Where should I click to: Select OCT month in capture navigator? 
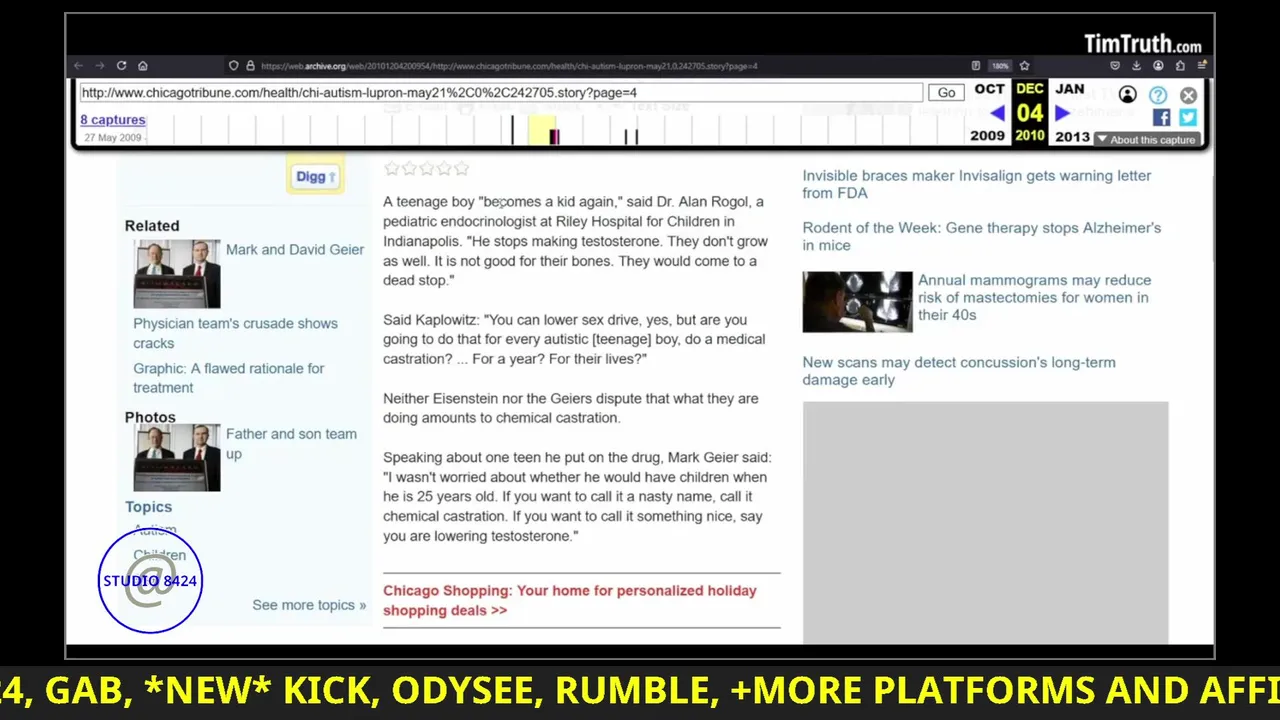[x=989, y=89]
